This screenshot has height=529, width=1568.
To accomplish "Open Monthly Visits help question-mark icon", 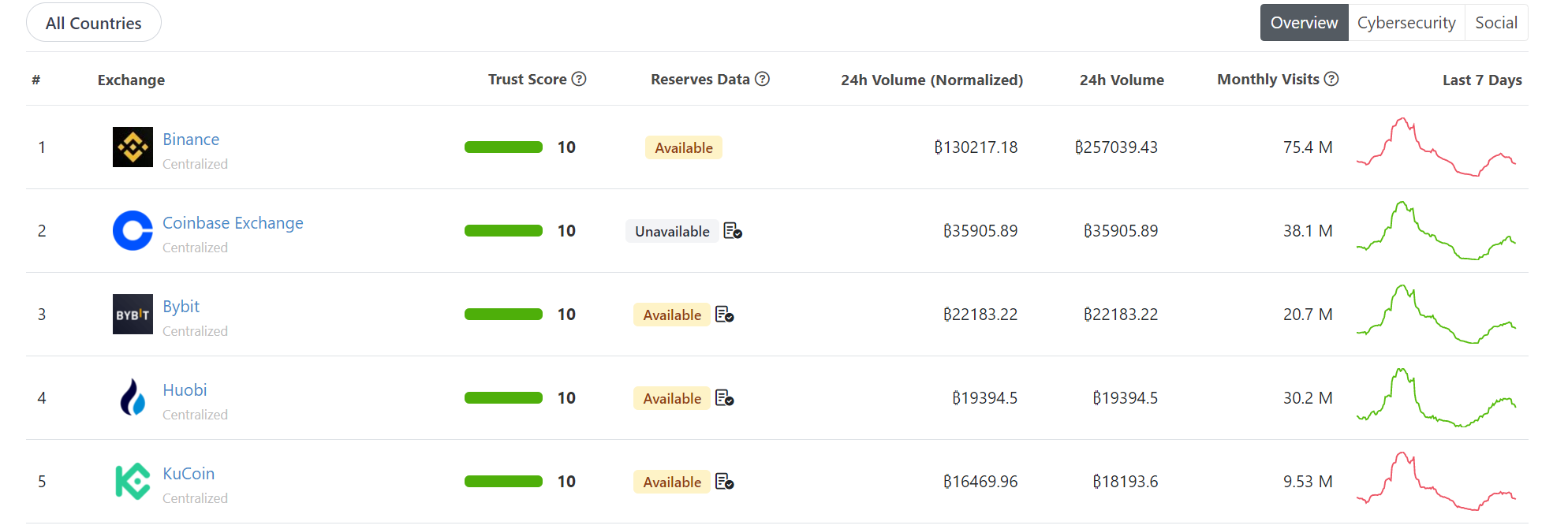I will pyautogui.click(x=1331, y=79).
